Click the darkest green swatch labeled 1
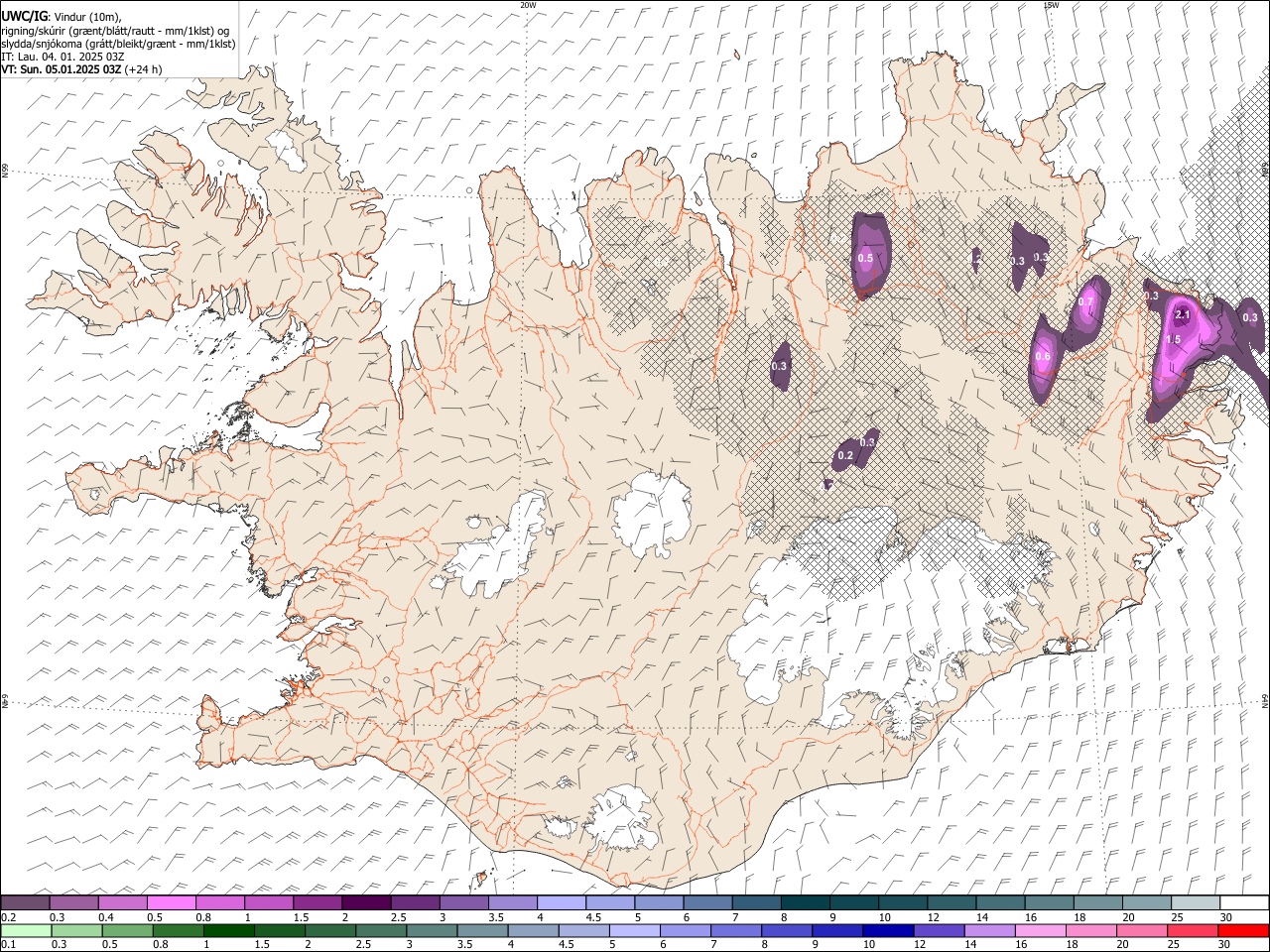The width and height of the screenshot is (1270, 952). pyautogui.click(x=229, y=930)
